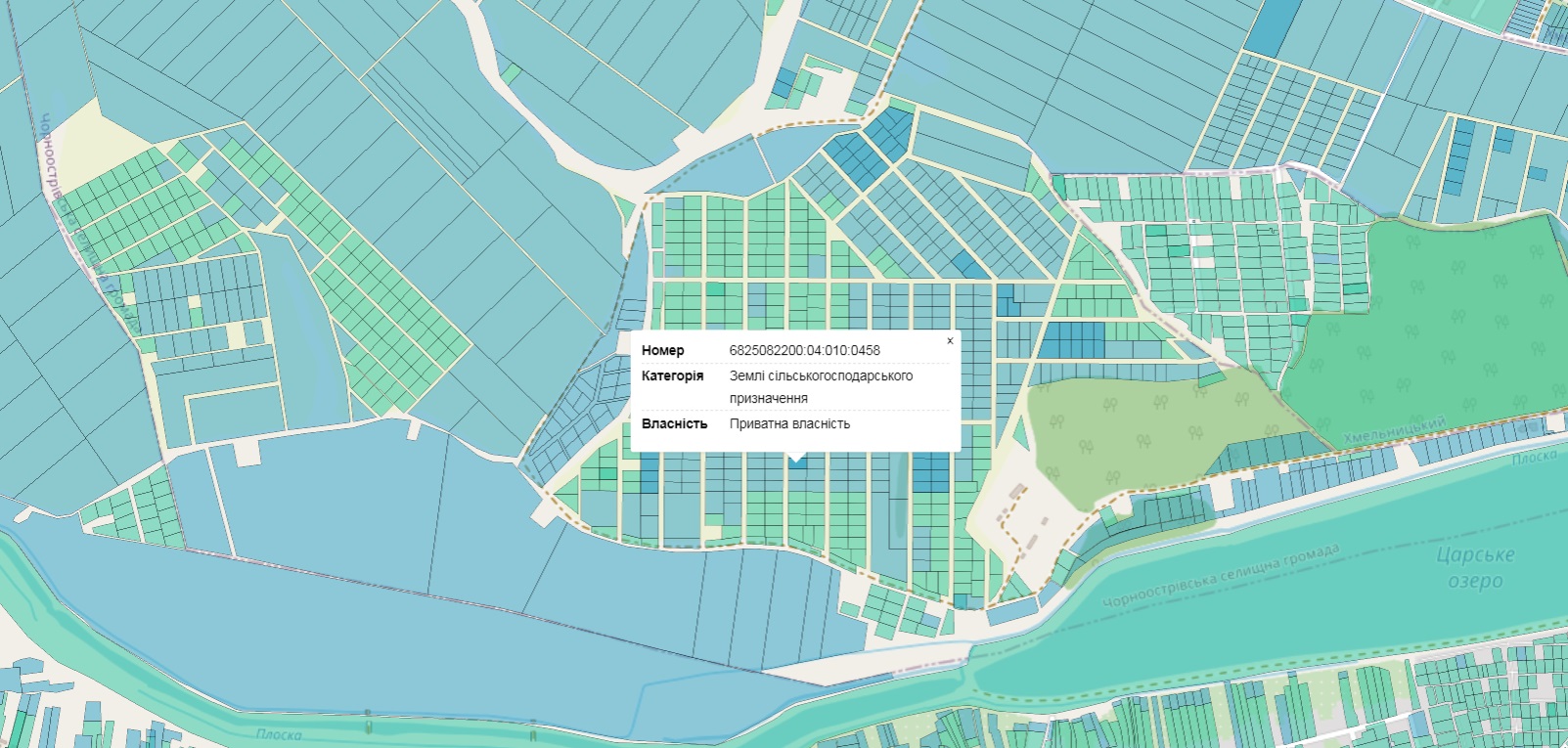Select dark blue parcel block right of popup

tap(1070, 340)
